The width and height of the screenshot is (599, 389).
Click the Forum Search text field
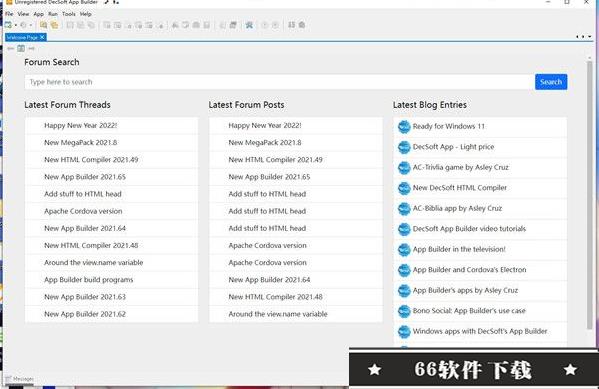pos(279,82)
